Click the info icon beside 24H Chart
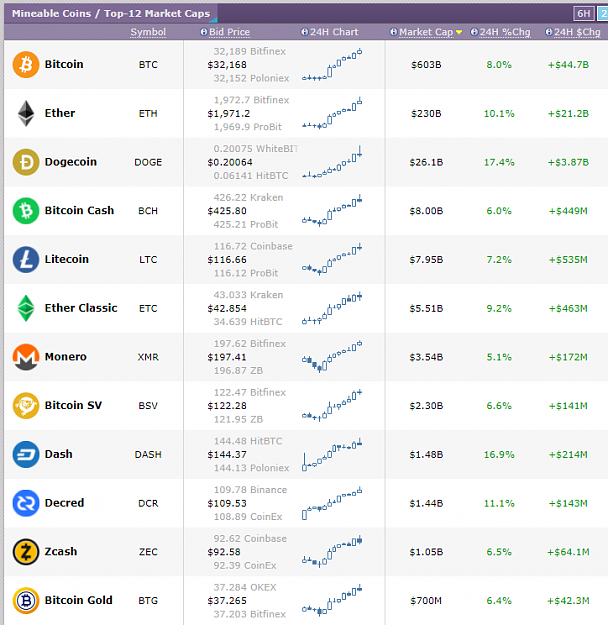 pos(304,32)
